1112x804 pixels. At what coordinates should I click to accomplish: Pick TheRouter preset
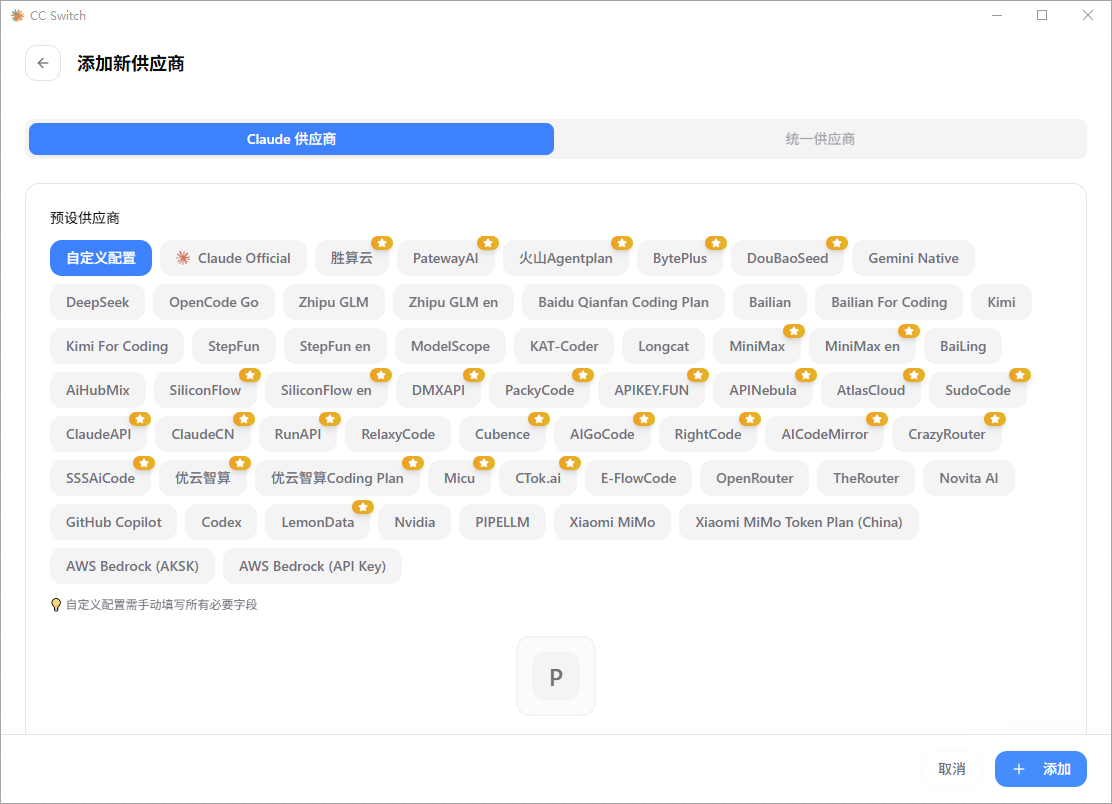tap(866, 478)
